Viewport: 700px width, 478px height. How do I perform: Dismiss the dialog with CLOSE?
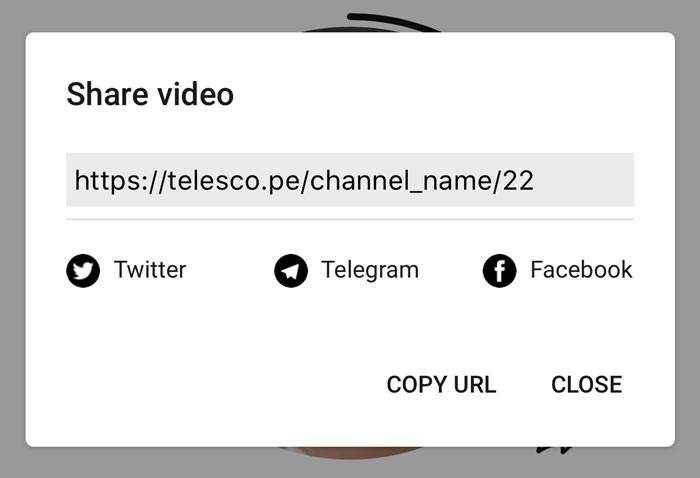coord(587,384)
